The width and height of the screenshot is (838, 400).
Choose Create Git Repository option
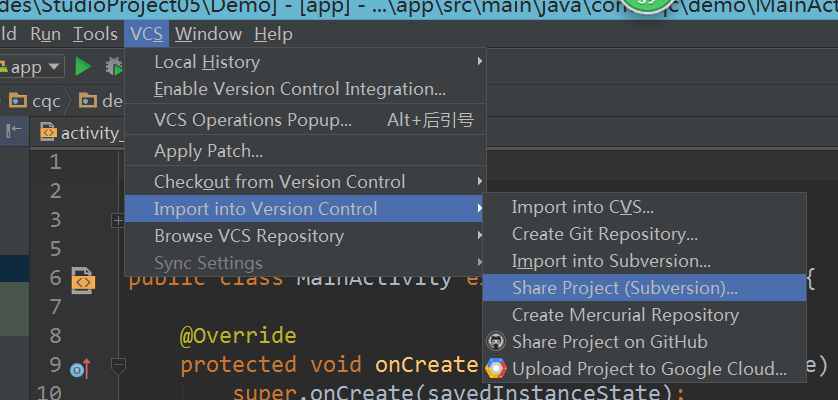(x=605, y=234)
